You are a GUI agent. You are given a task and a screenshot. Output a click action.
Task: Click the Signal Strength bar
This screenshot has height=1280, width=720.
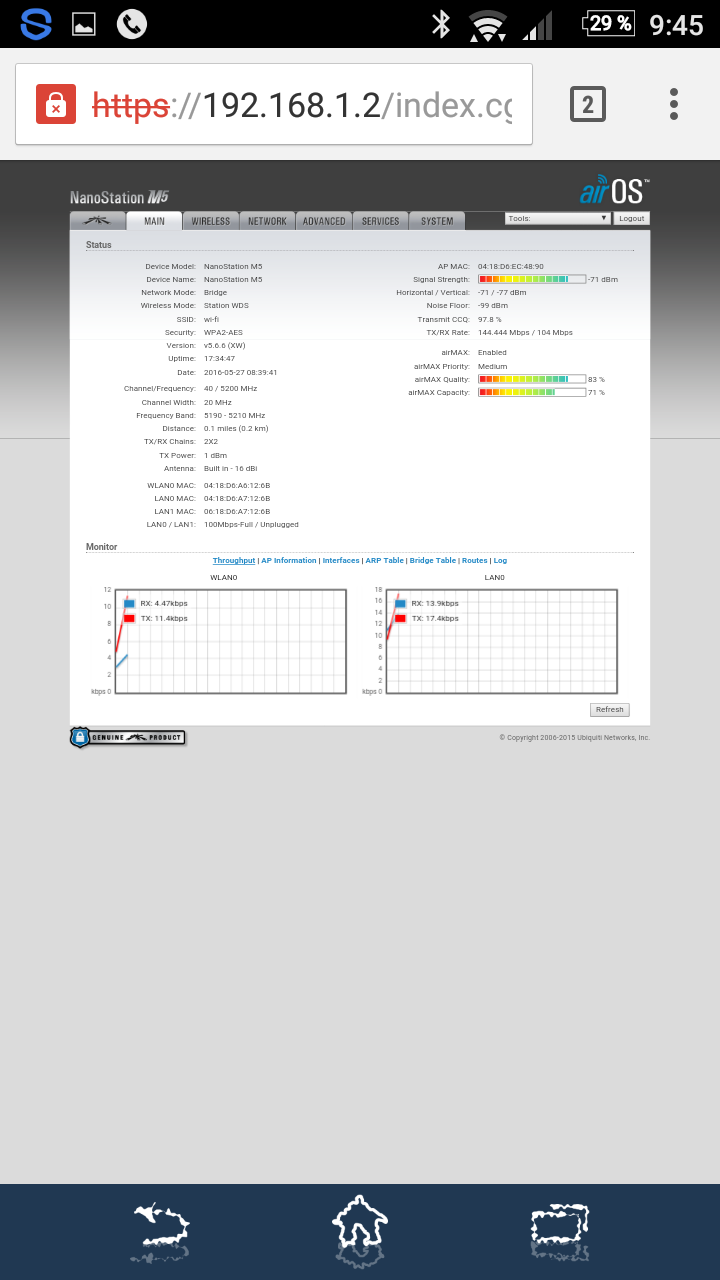pyautogui.click(x=532, y=280)
